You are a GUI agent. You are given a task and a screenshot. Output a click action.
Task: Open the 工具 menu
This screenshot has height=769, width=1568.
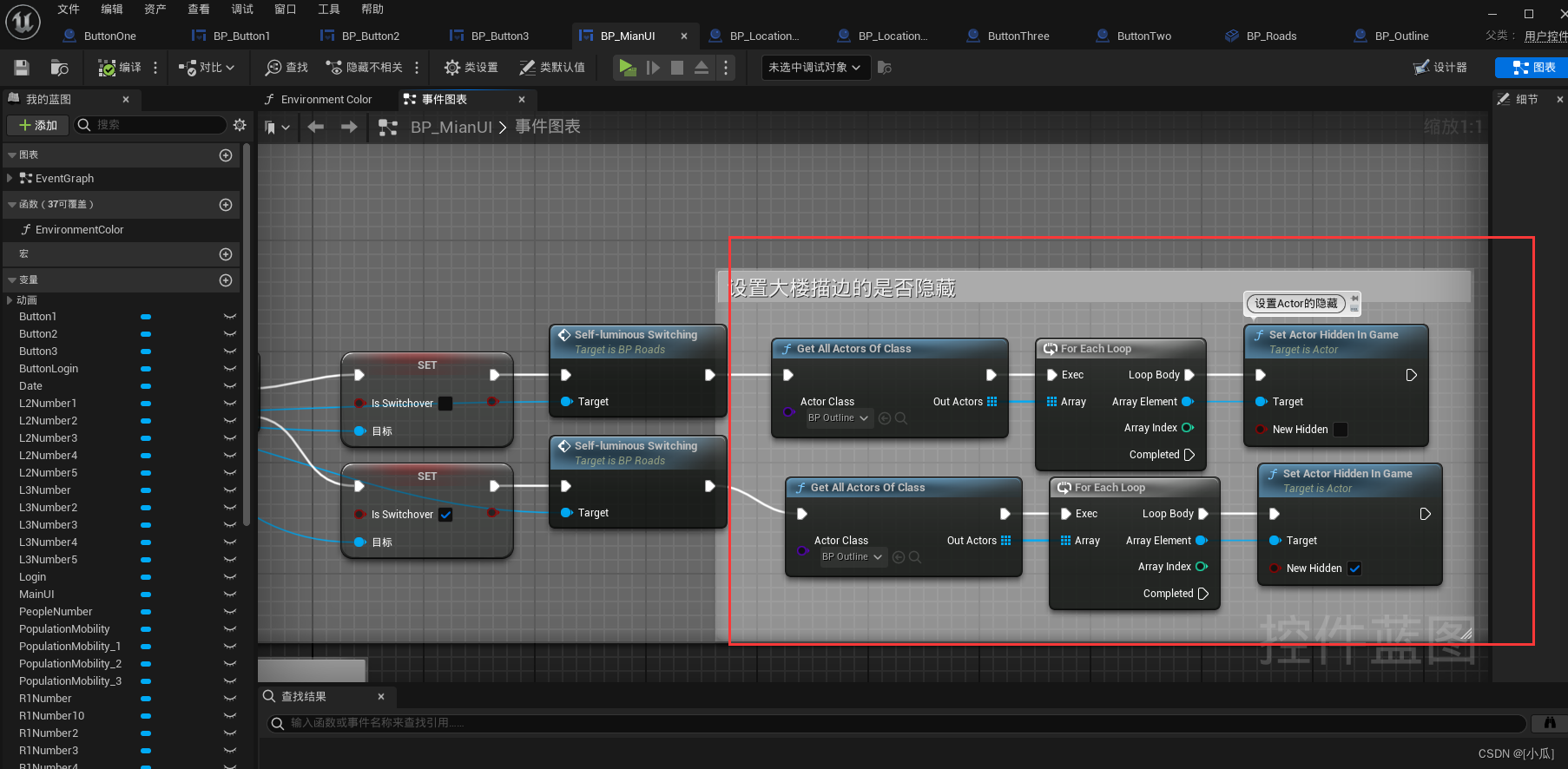click(329, 9)
